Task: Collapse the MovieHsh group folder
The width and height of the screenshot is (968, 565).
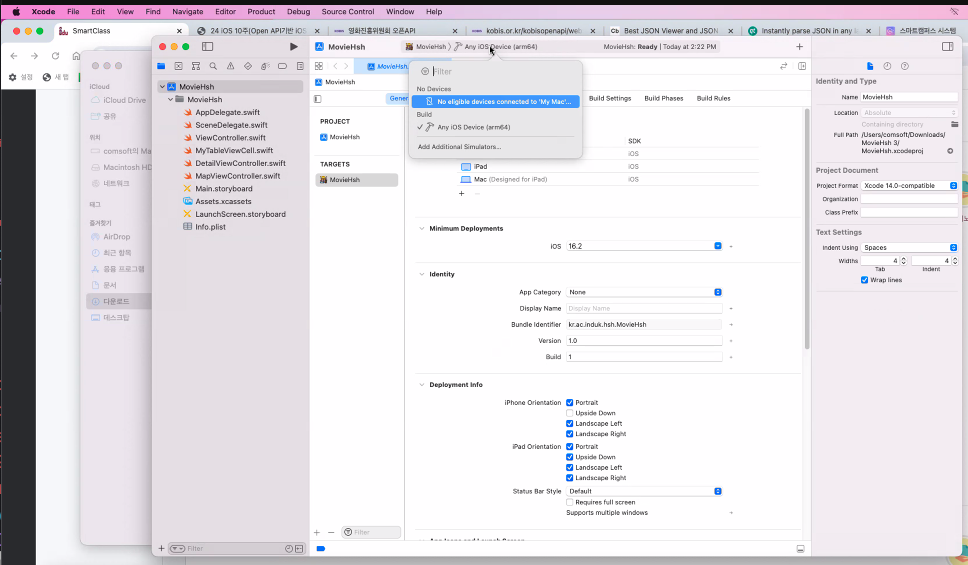Action: pyautogui.click(x=170, y=99)
